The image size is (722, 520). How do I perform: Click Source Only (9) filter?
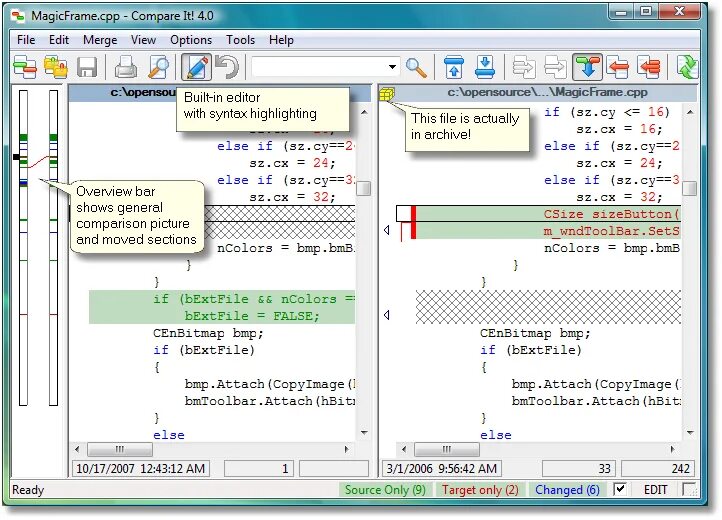pos(385,490)
